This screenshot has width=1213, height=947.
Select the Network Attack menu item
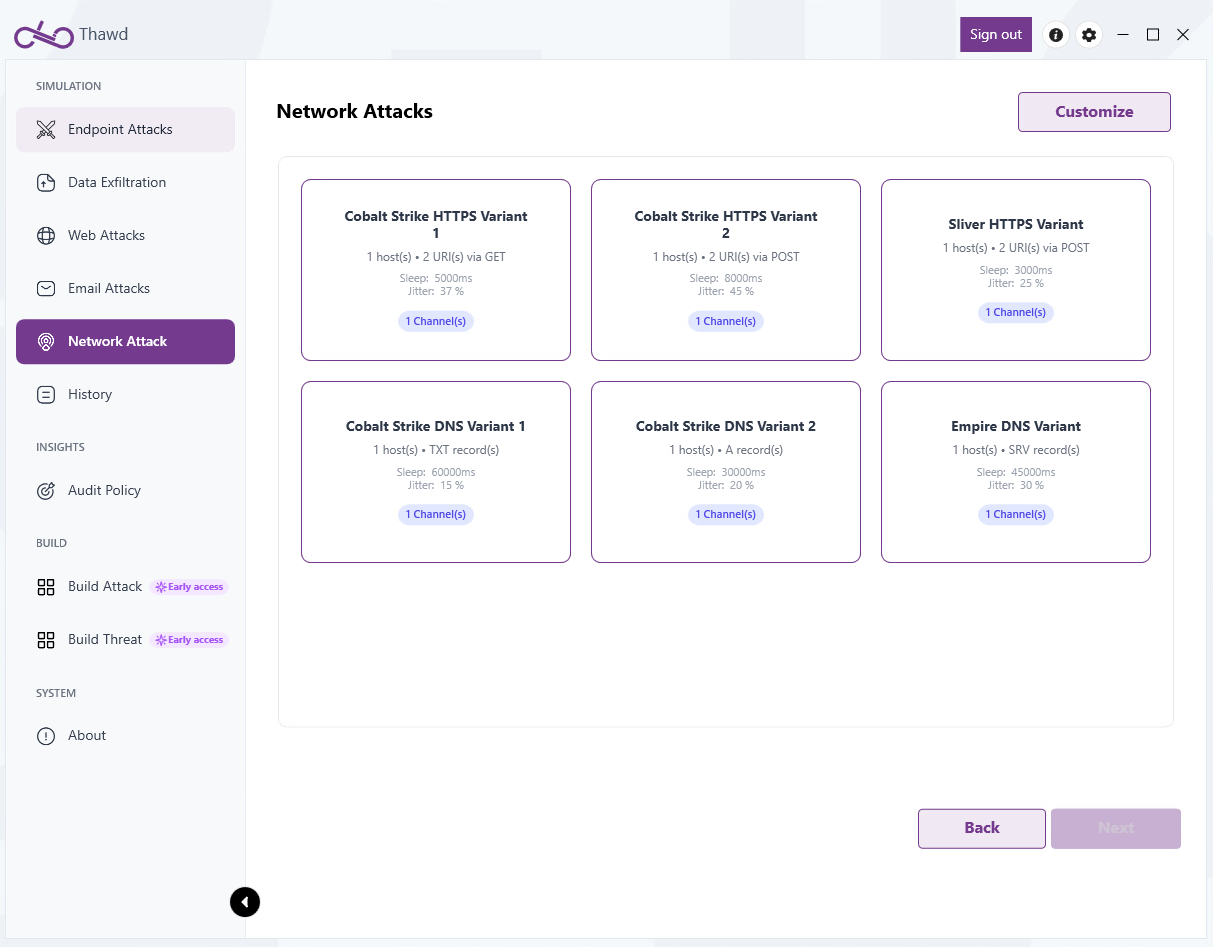(125, 342)
